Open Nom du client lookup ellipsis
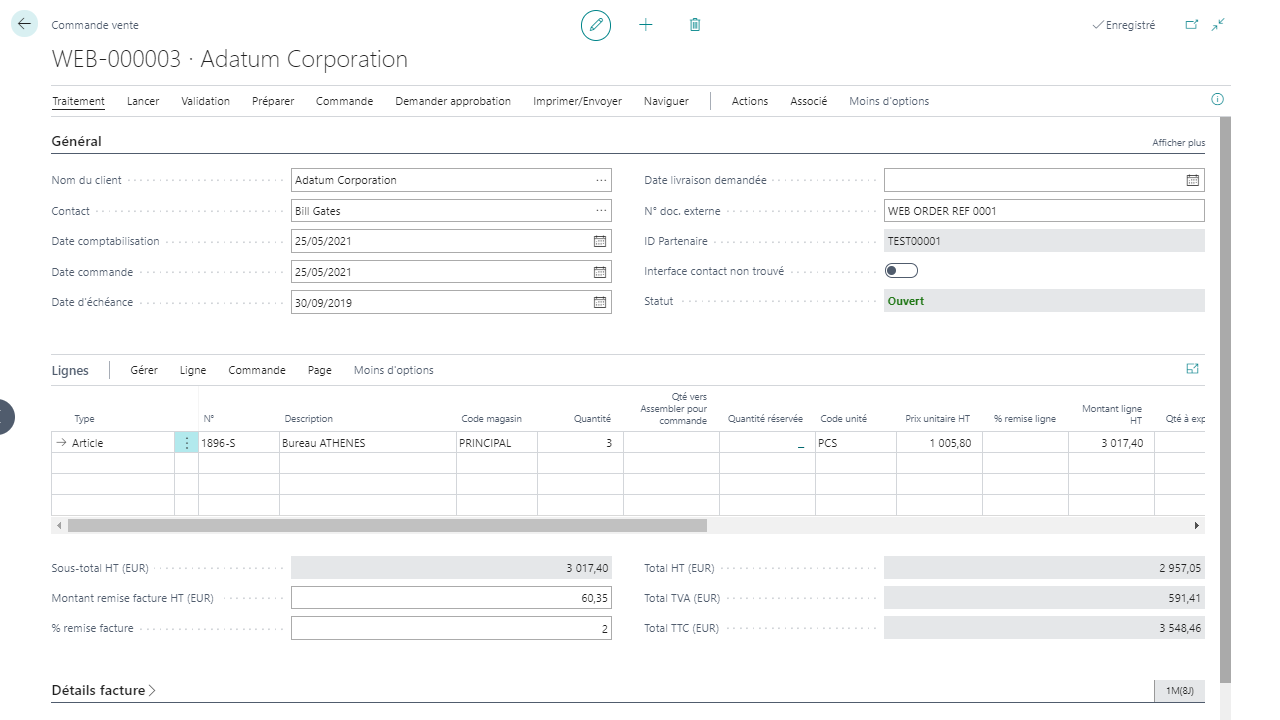Image resolution: width=1280 pixels, height=720 pixels. point(600,180)
